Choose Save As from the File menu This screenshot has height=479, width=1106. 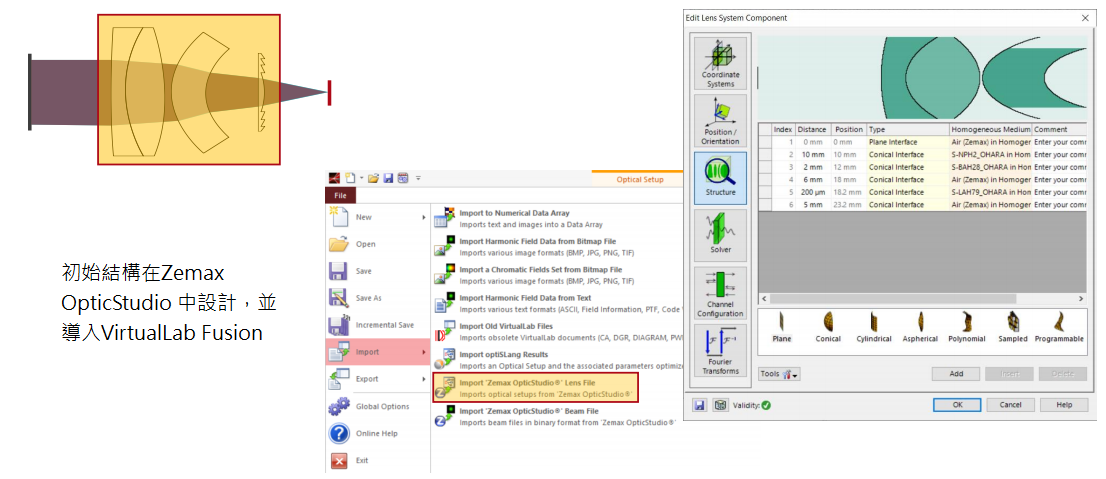(378, 298)
